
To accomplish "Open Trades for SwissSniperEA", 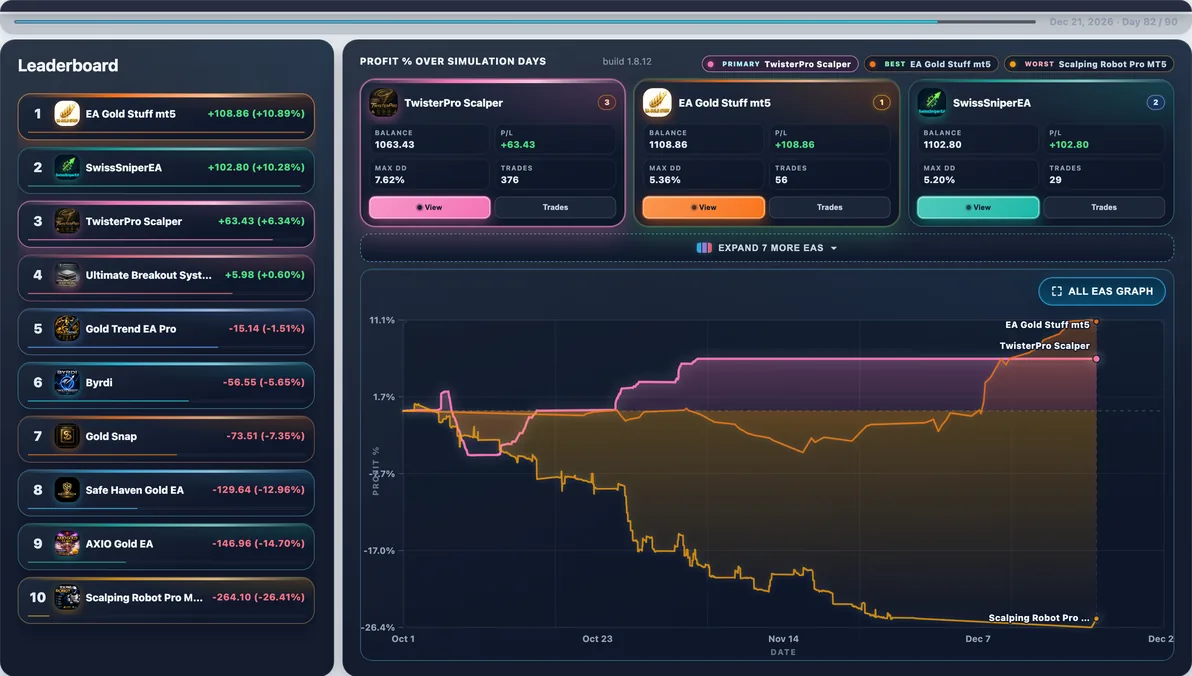I will coord(1104,208).
